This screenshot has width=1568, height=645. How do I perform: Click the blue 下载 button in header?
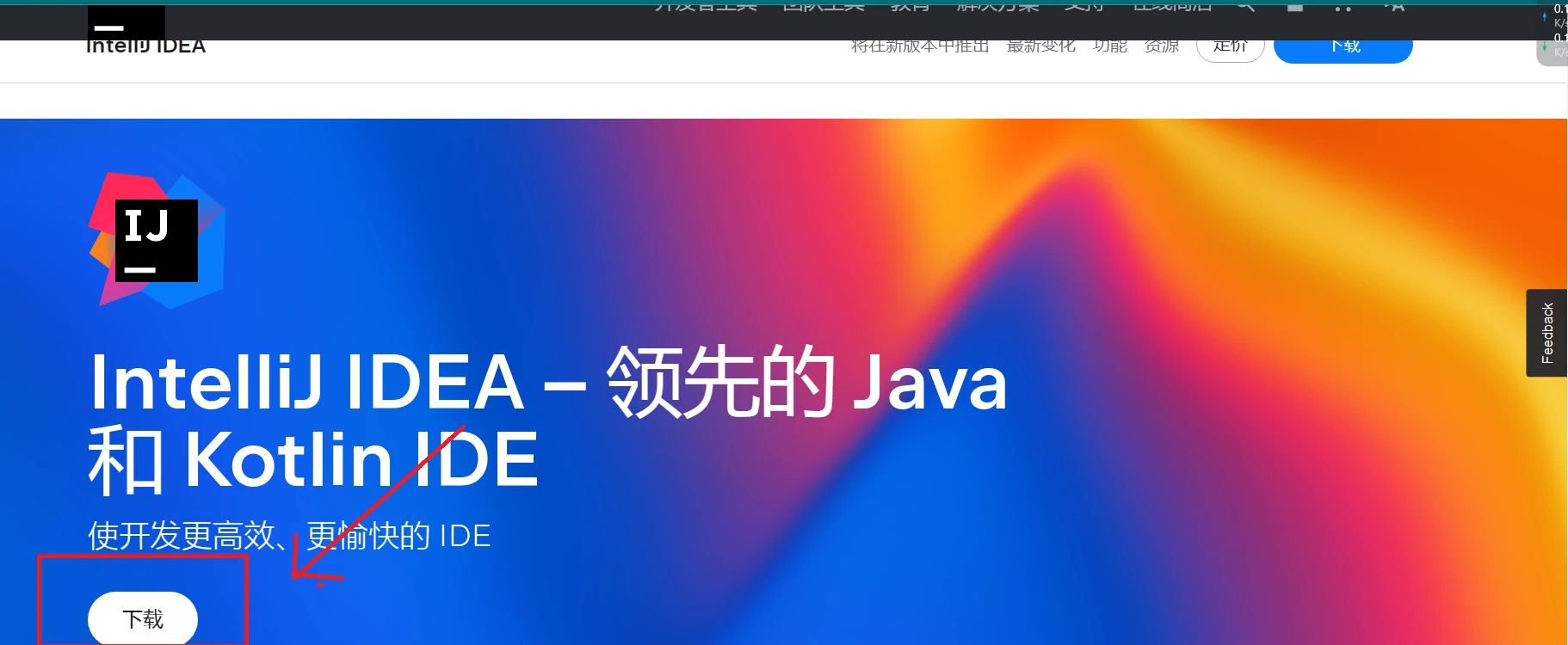[x=1343, y=49]
